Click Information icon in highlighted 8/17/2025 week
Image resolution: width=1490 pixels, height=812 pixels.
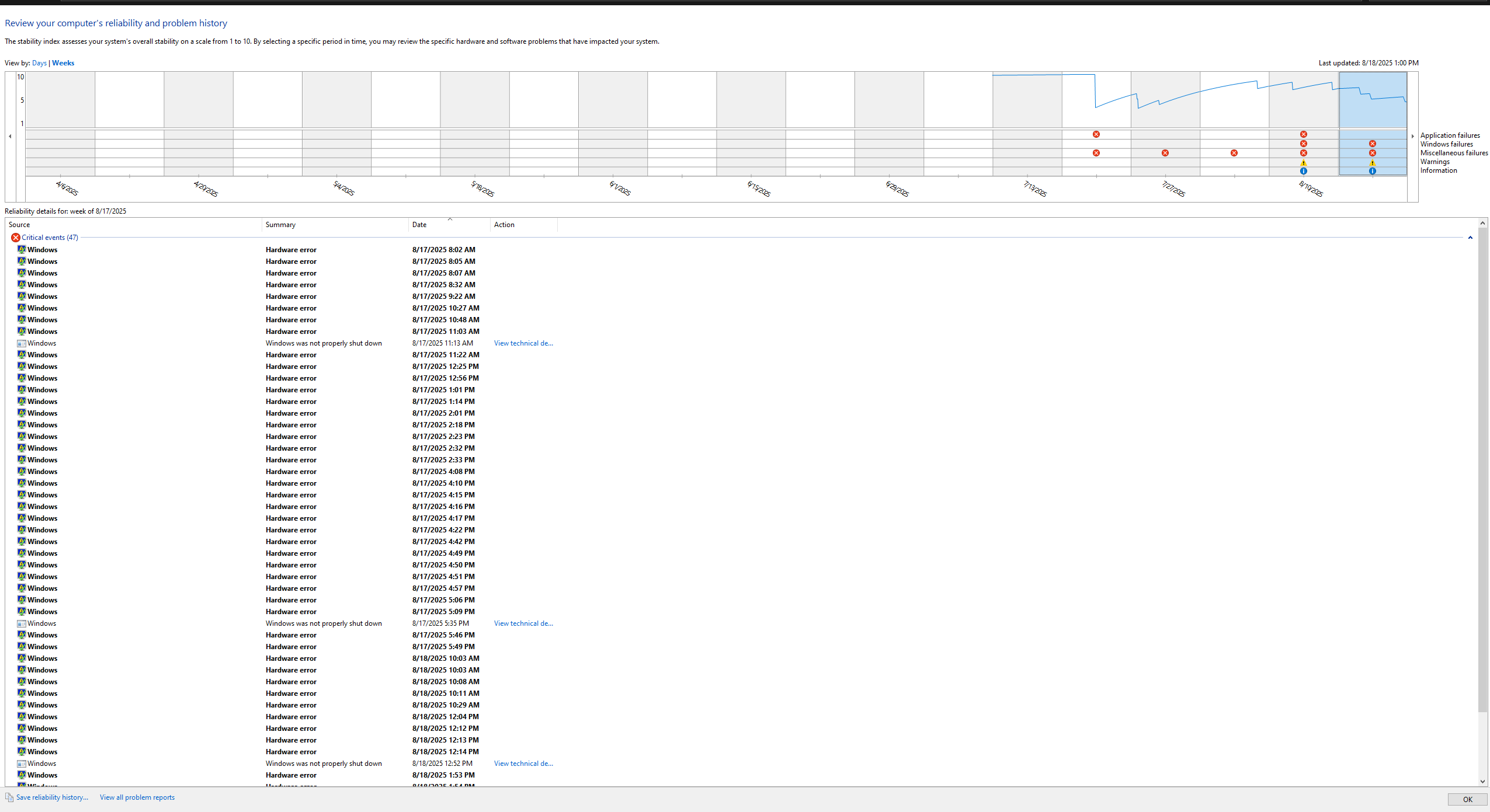pyautogui.click(x=1373, y=171)
